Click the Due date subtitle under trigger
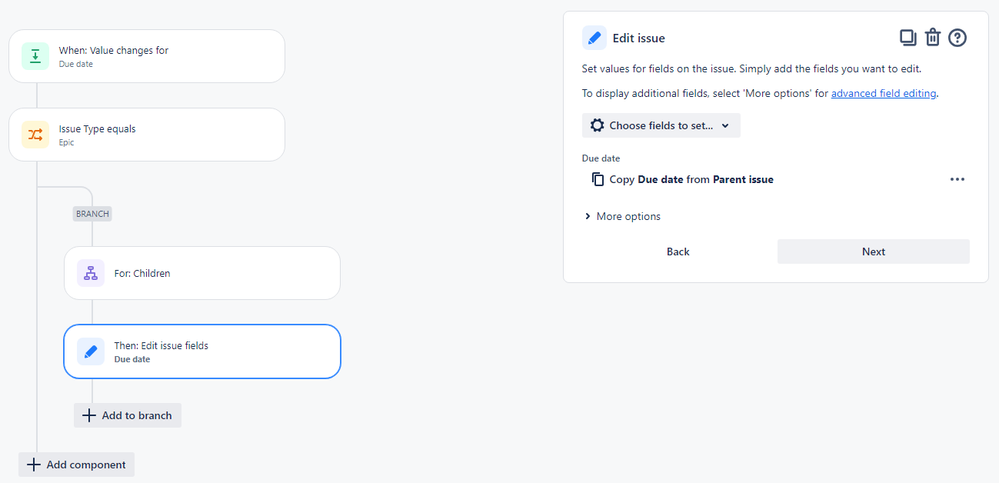 tap(76, 64)
